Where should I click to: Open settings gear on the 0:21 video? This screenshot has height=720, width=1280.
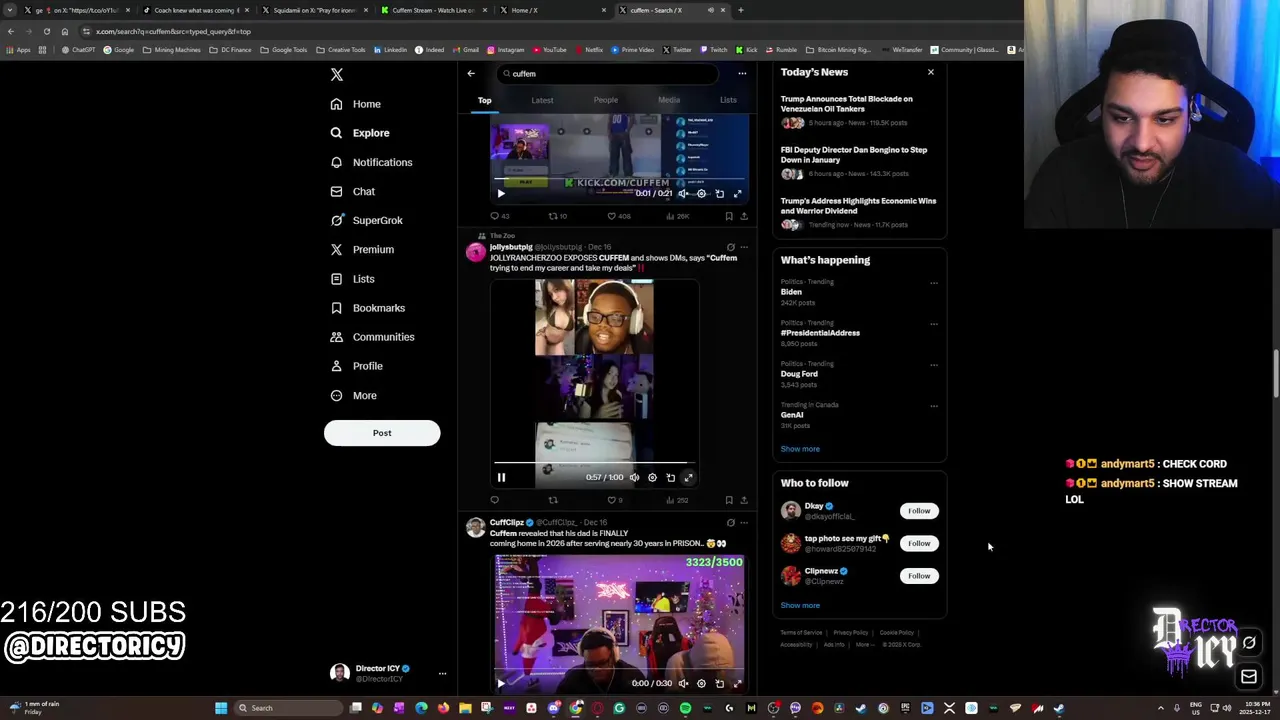[701, 194]
